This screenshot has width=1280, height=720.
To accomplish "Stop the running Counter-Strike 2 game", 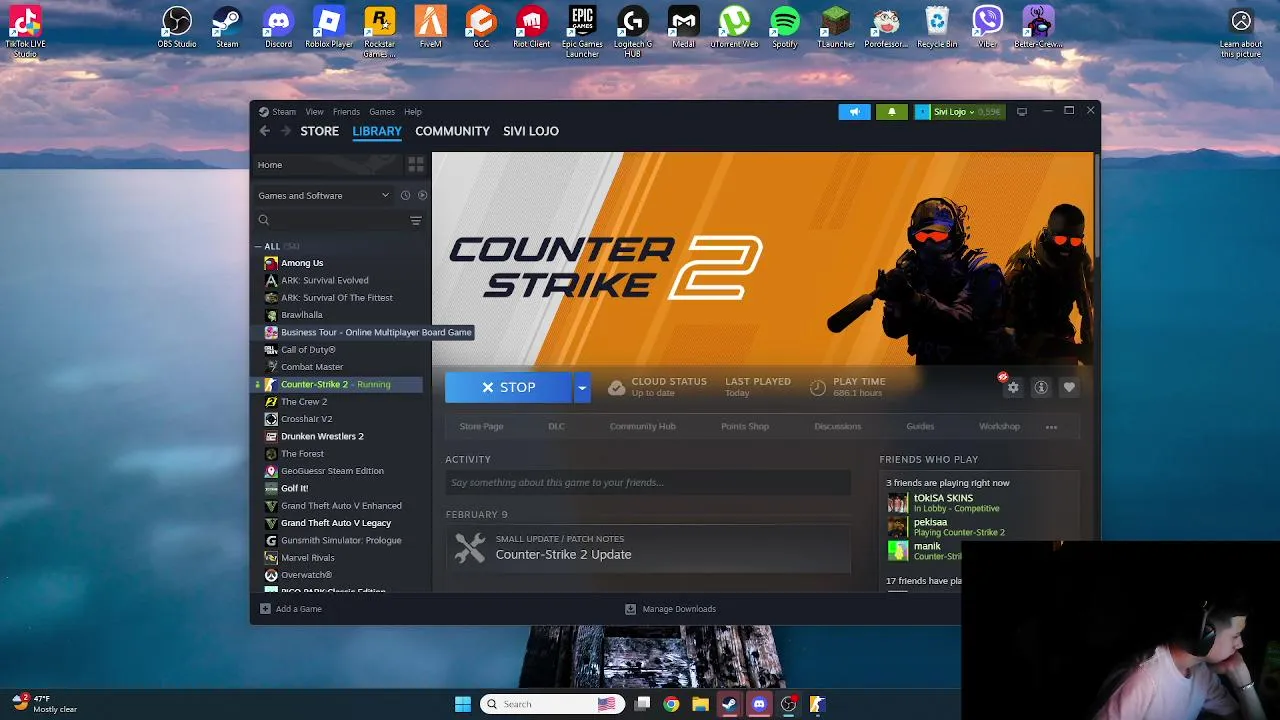I will (x=509, y=387).
